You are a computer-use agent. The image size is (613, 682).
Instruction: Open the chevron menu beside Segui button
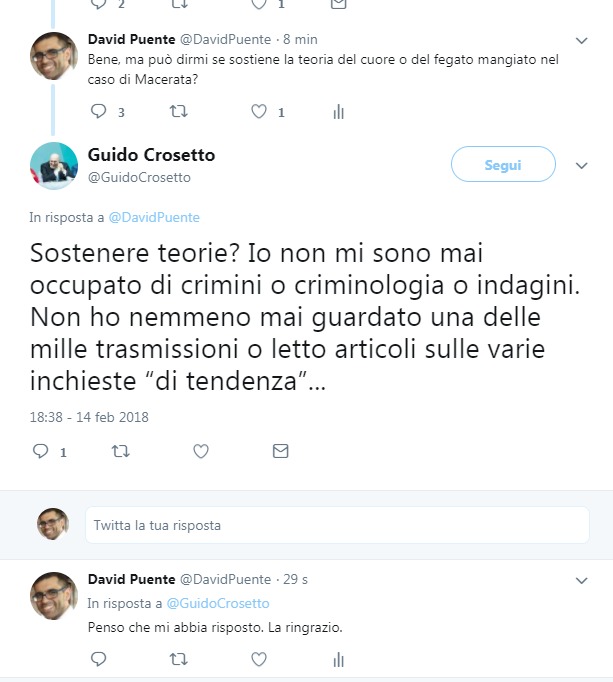pos(582,165)
